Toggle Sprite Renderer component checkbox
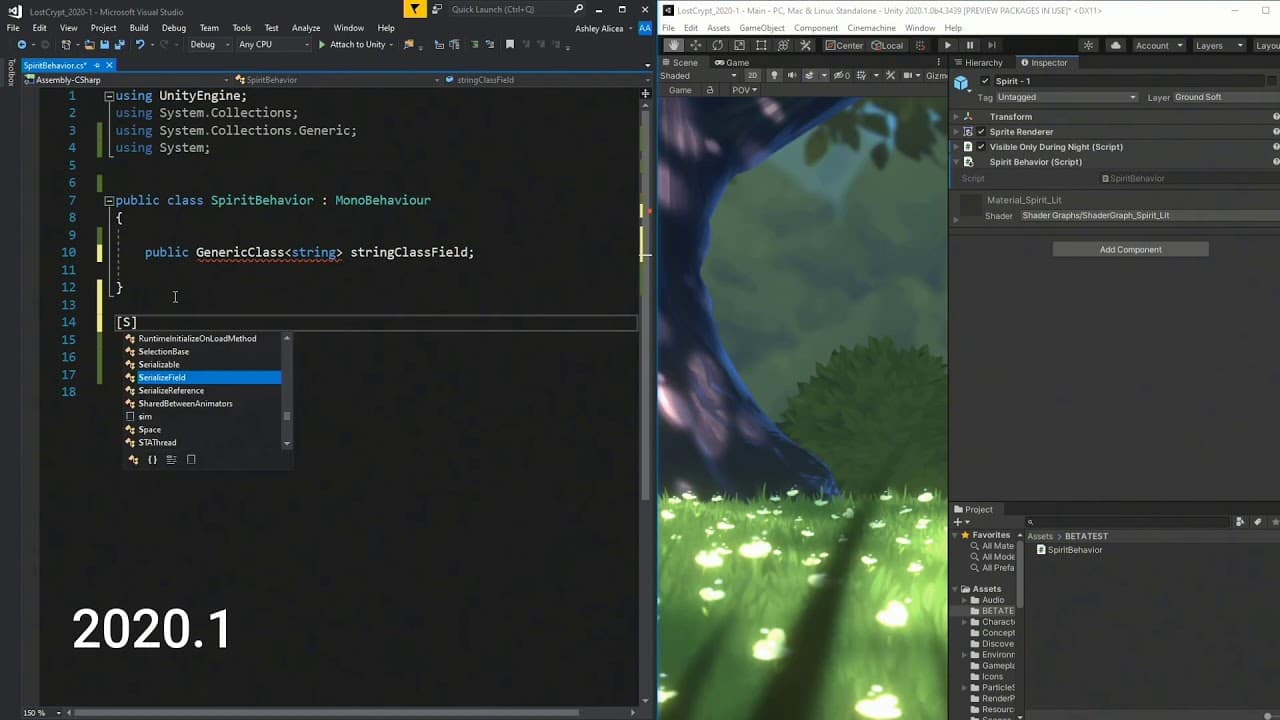The height and width of the screenshot is (720, 1280). click(x=981, y=132)
